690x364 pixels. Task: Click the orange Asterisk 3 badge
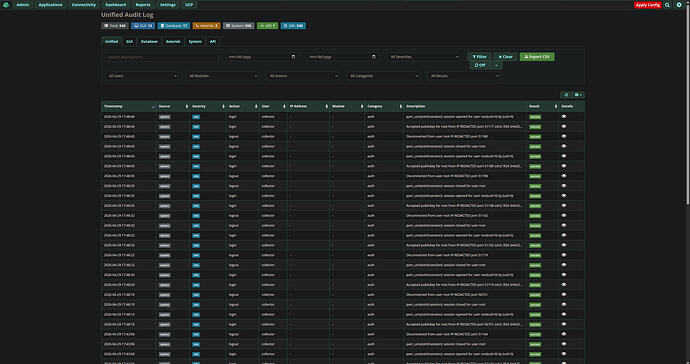pos(206,26)
